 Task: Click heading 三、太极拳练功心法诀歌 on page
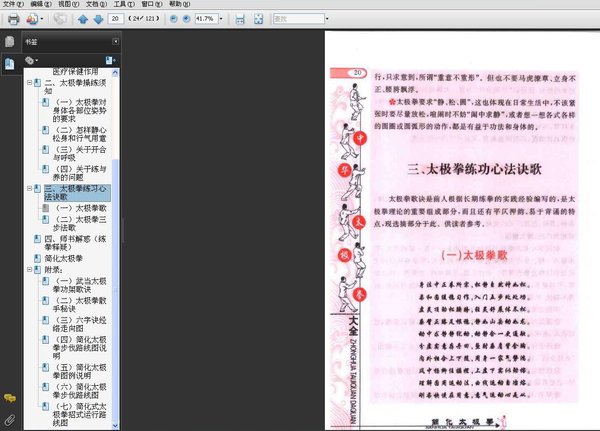(474, 169)
